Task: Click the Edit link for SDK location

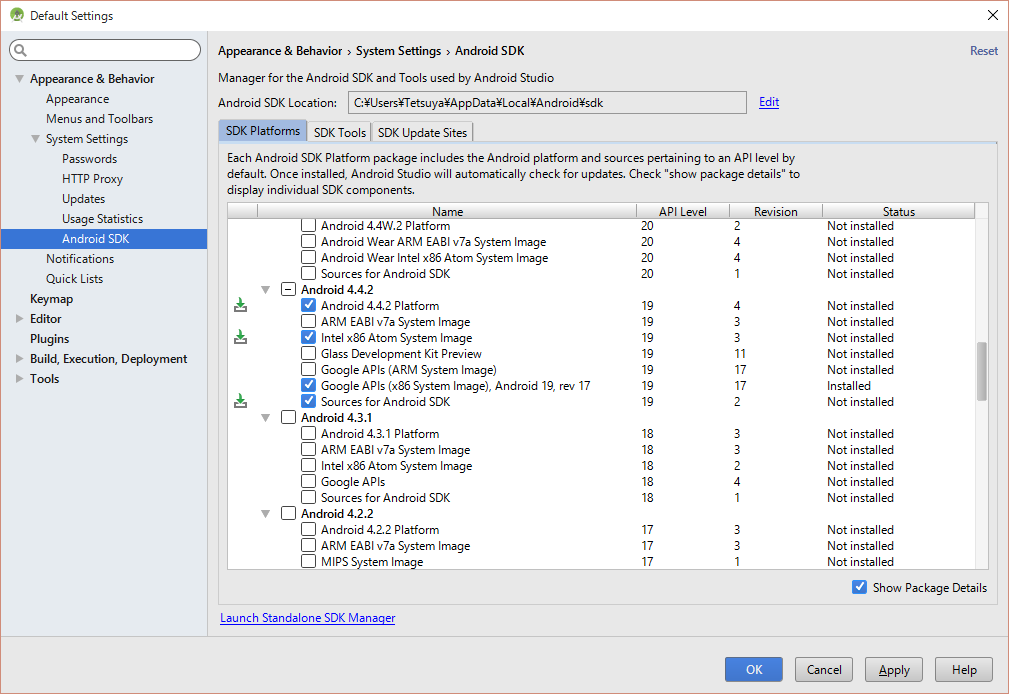Action: (769, 102)
